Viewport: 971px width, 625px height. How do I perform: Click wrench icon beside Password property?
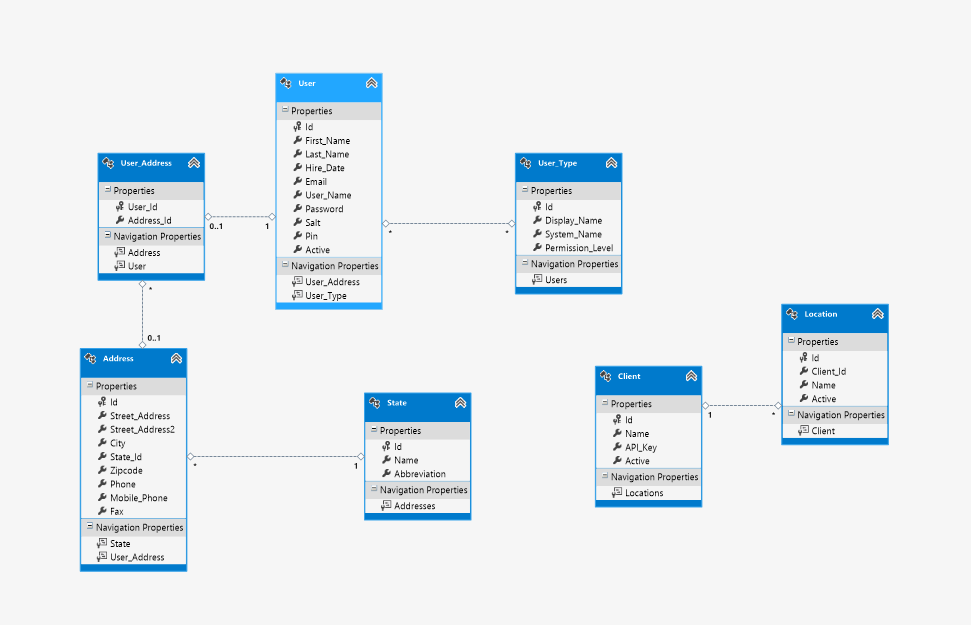click(297, 208)
